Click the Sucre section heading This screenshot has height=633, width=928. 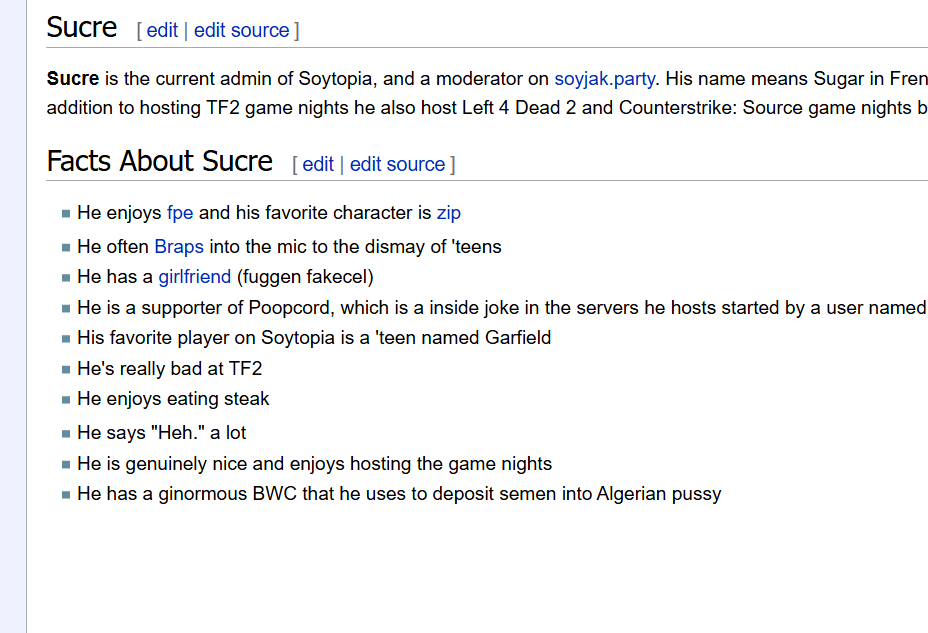pos(82,27)
